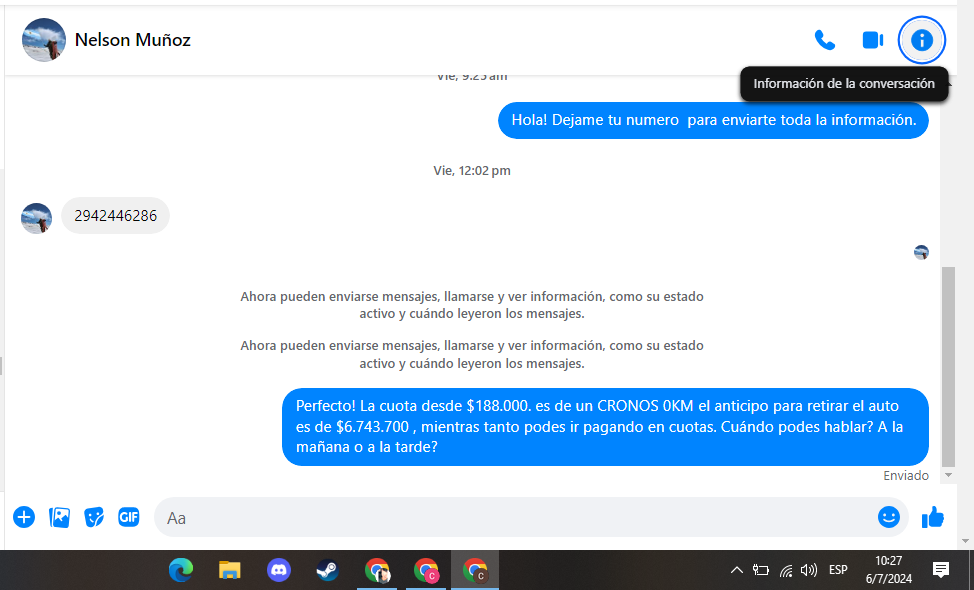974x590 pixels.
Task: Click the Nelson Muñoz name in the header
Action: tap(132, 40)
